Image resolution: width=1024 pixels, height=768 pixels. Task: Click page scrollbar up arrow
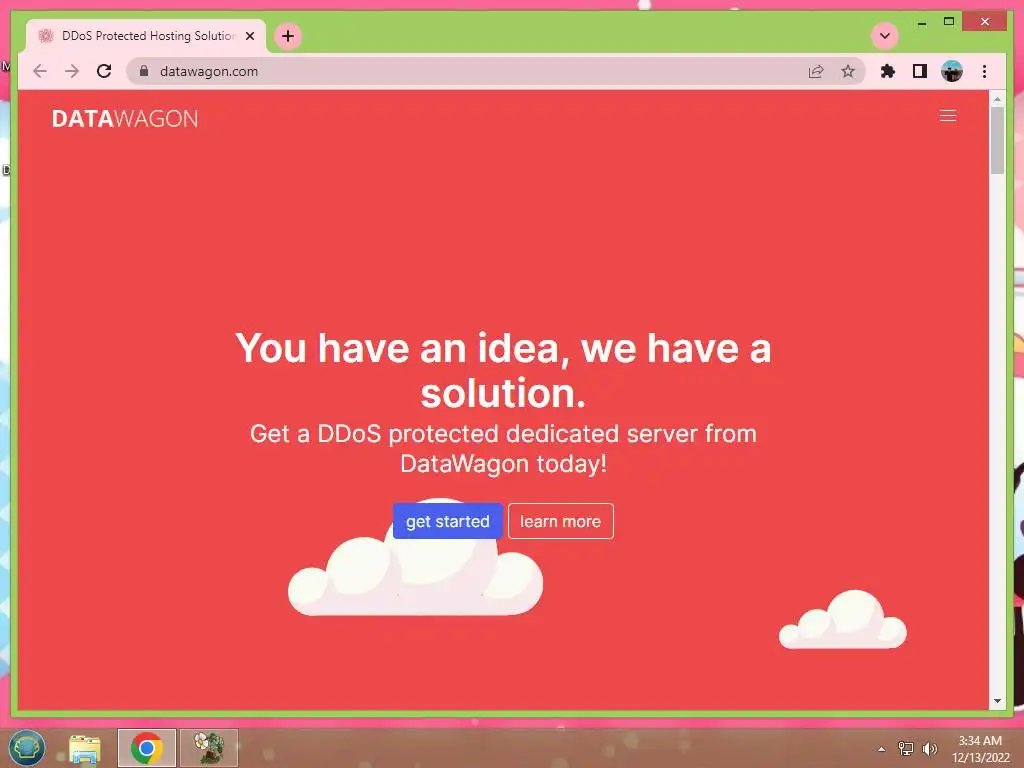point(997,99)
